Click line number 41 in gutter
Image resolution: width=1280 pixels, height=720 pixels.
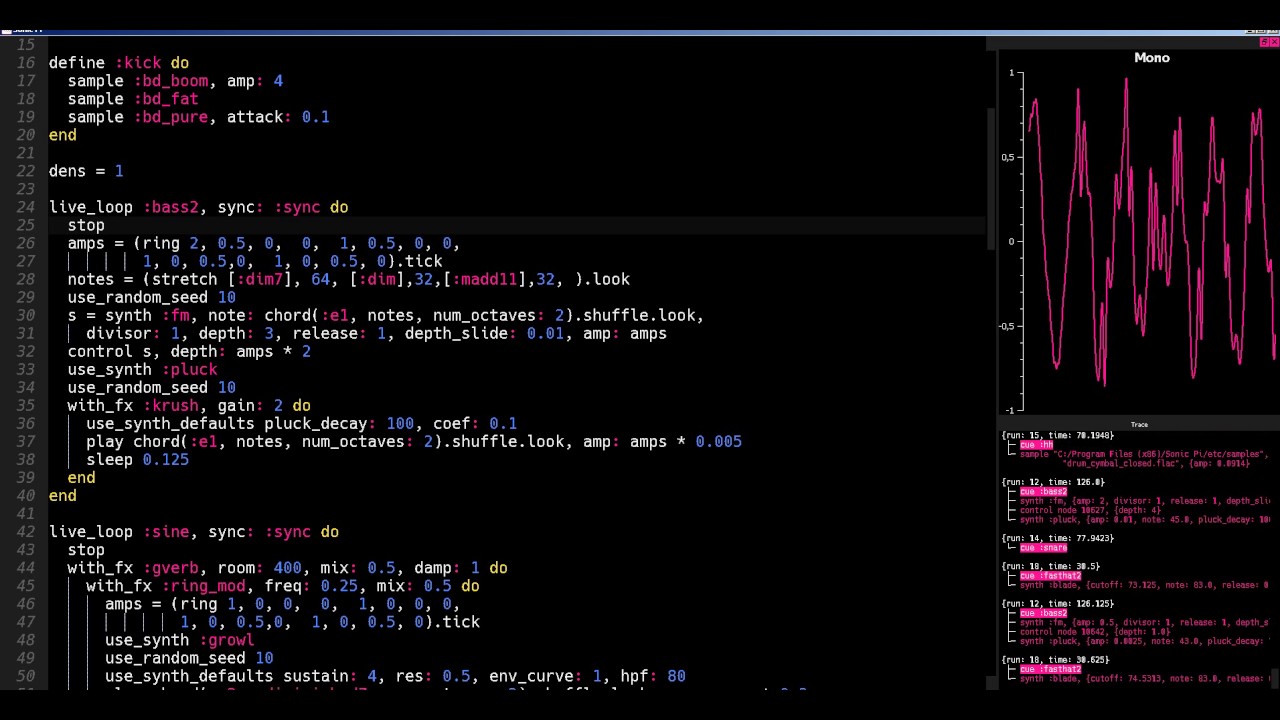tap(27, 514)
